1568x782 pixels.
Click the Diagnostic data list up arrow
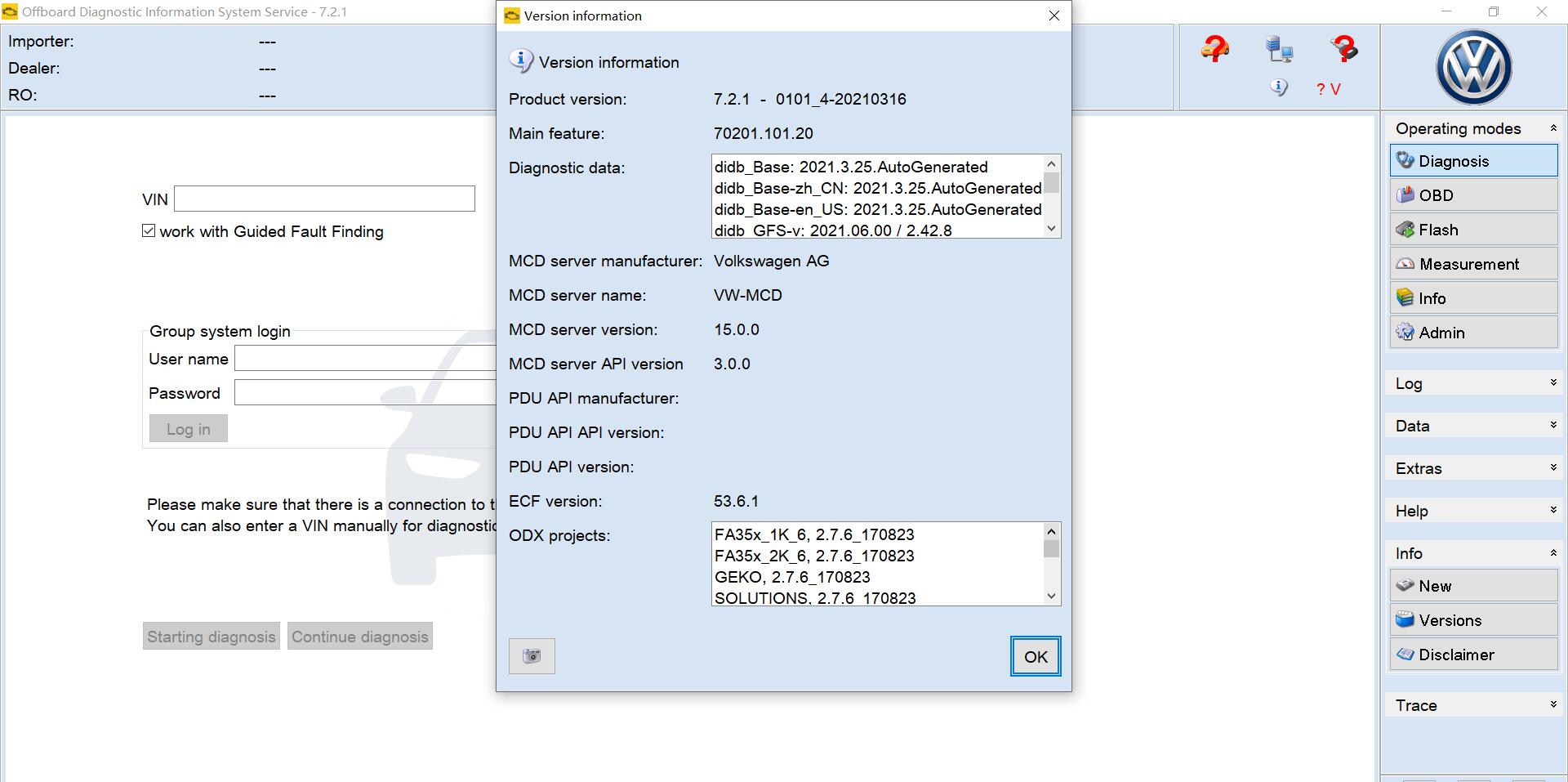(x=1052, y=163)
